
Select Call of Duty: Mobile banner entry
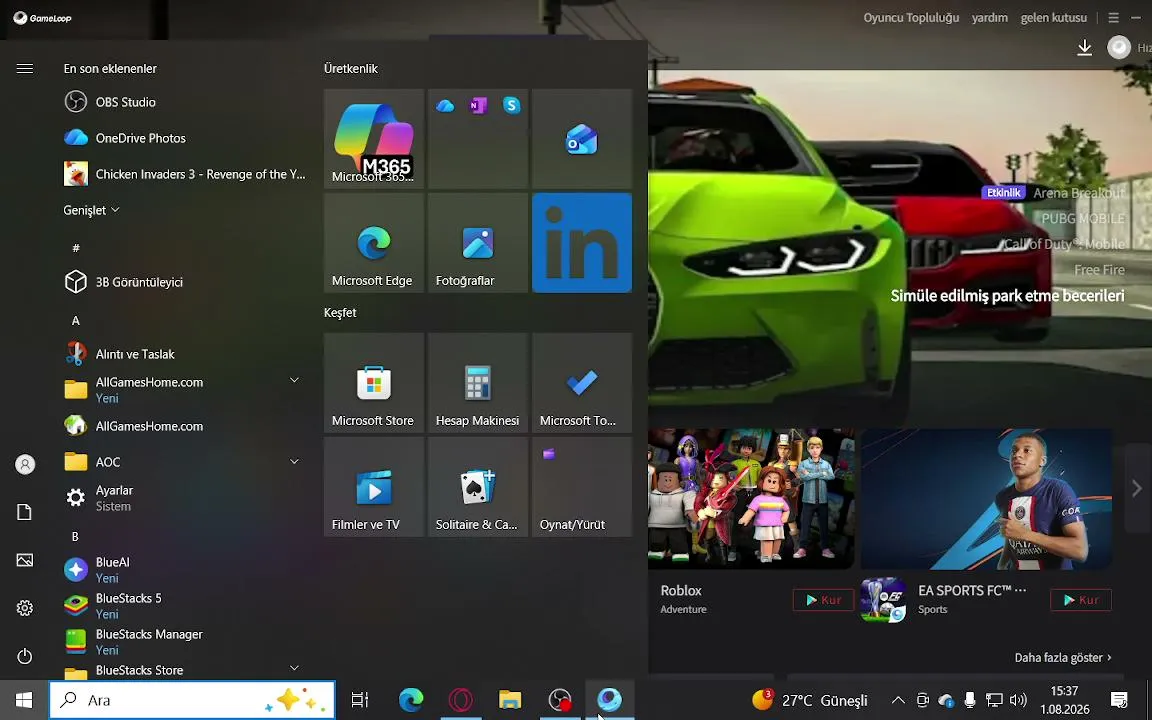[1064, 244]
